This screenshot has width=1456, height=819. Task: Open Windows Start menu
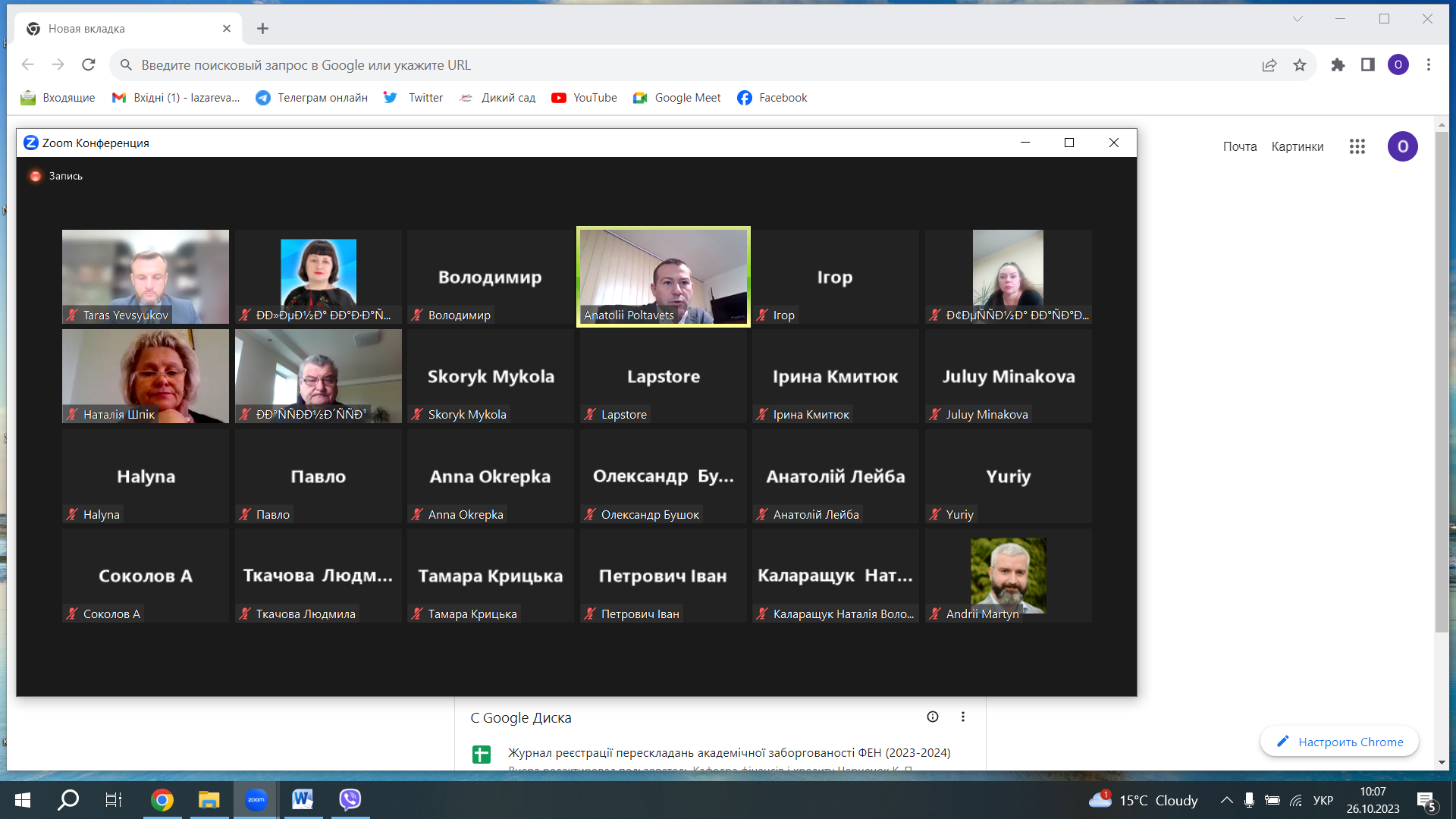coord(23,799)
